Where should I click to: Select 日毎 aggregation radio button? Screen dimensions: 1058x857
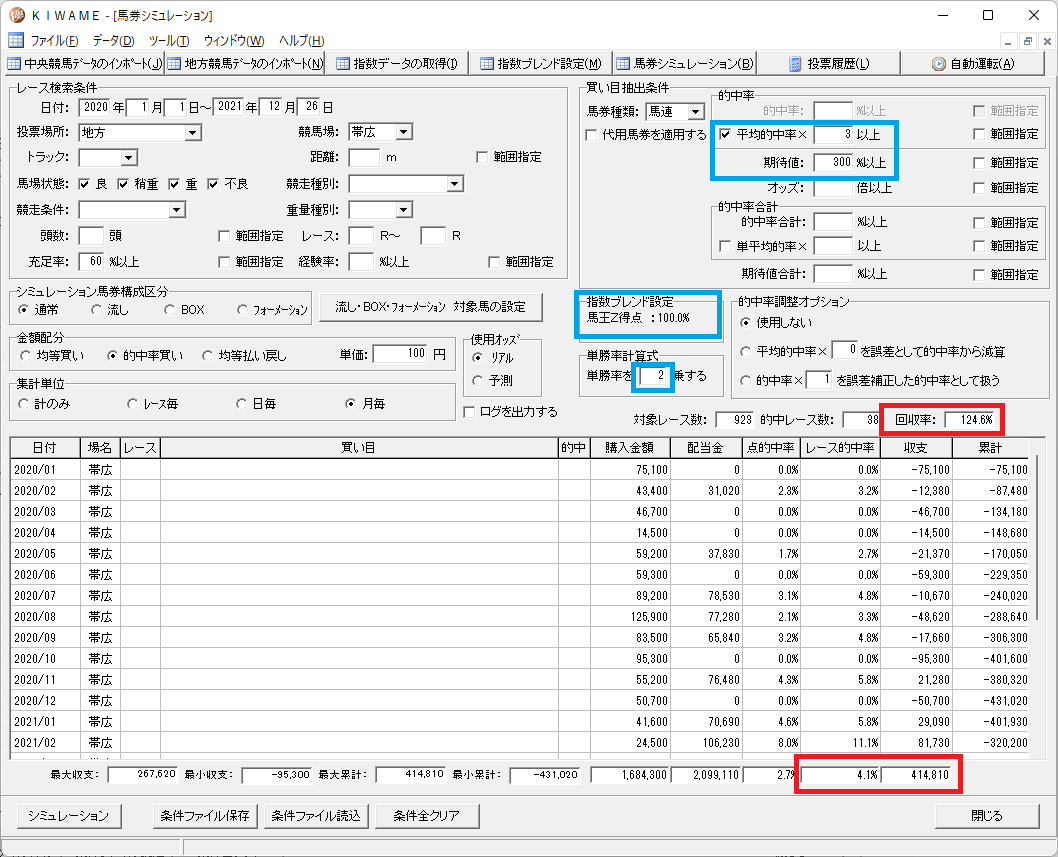[x=241, y=404]
